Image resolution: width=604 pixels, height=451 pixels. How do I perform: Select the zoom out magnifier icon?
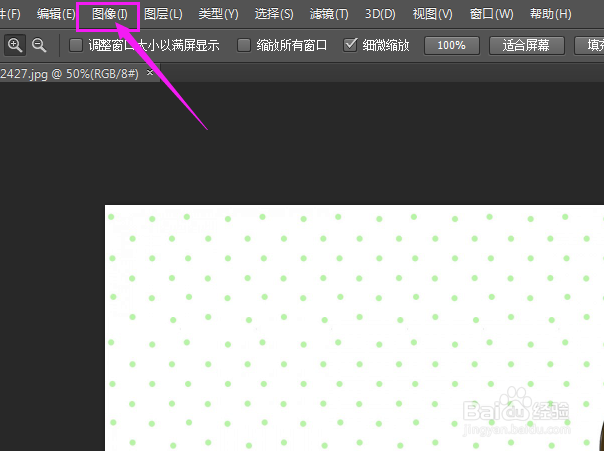coord(39,45)
